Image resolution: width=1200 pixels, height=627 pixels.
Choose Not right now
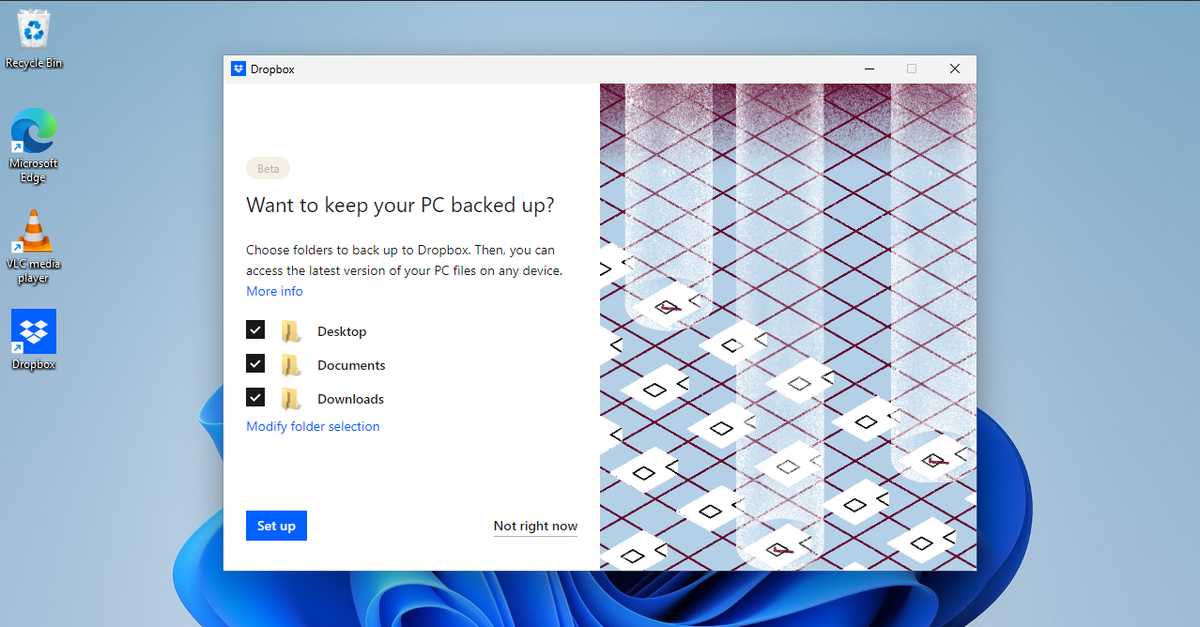[x=535, y=526]
